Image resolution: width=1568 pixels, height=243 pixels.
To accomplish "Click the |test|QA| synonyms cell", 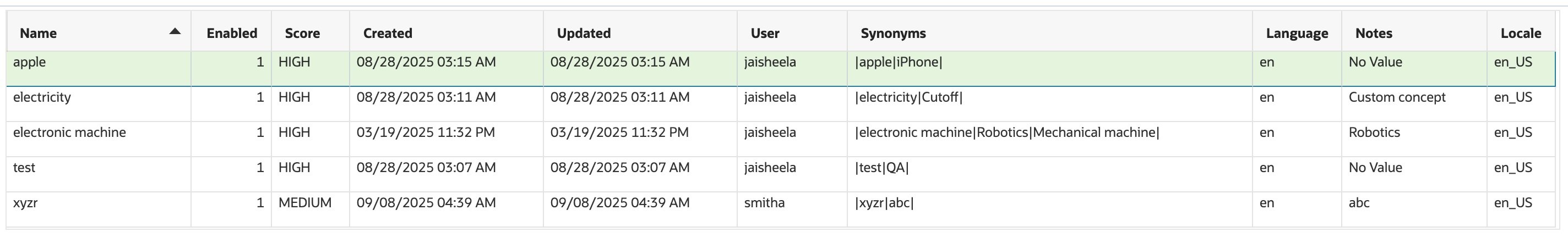I will (882, 168).
